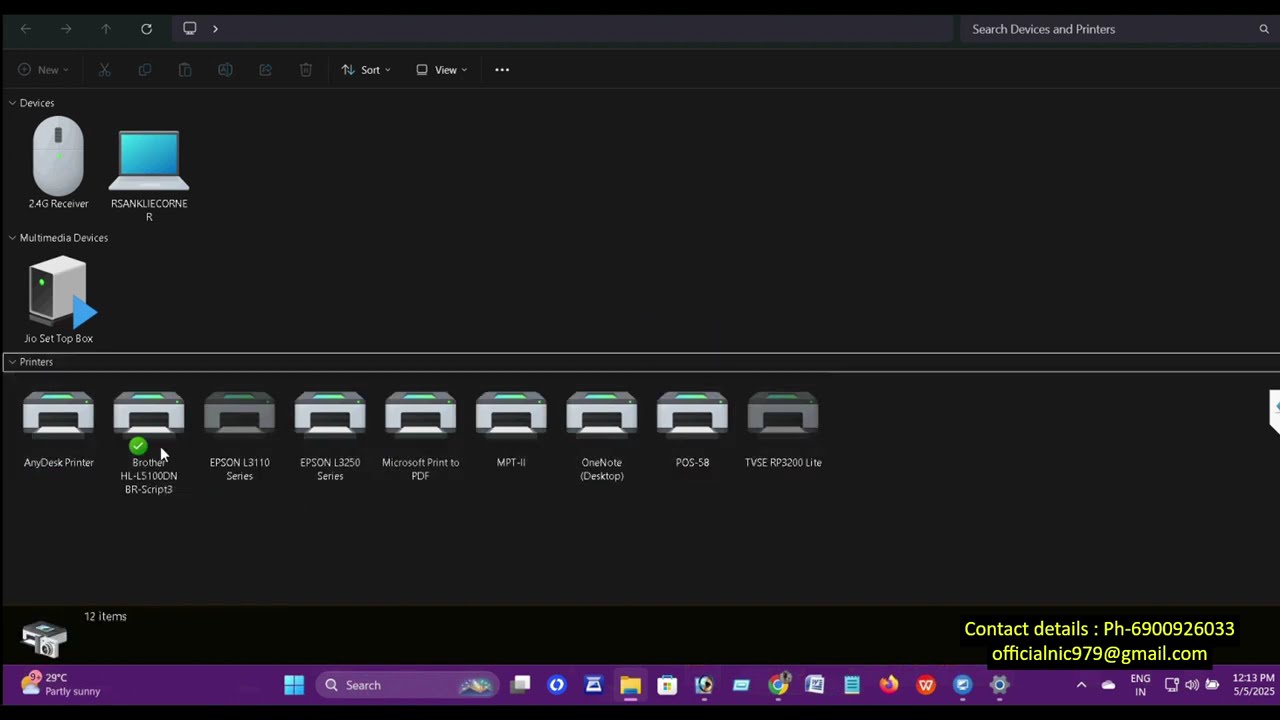Click the Paste clipboard icon
1280x720 pixels.
[x=185, y=70]
